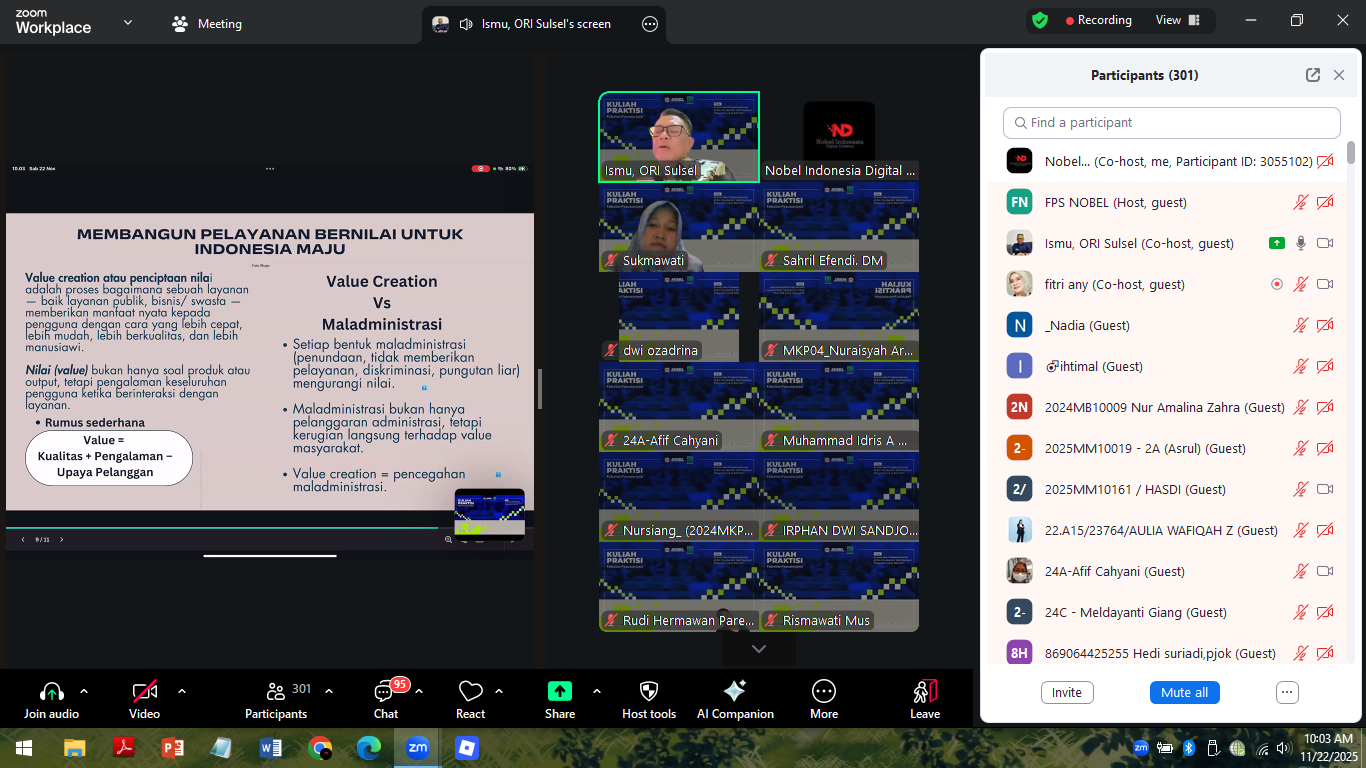Image resolution: width=1366 pixels, height=768 pixels.
Task: Open Host tools
Action: (649, 697)
